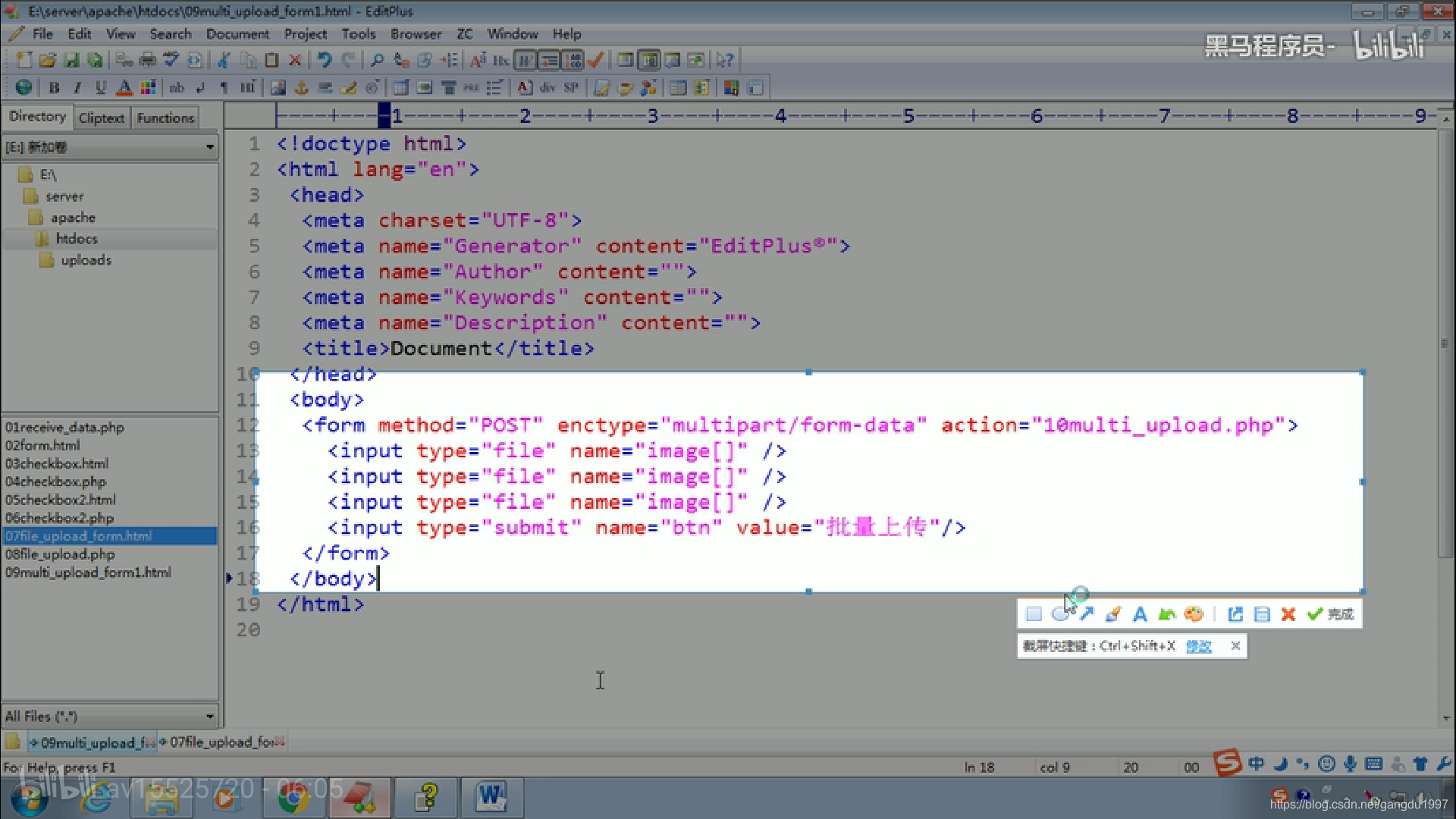Select 06checkbox2.php in file list
Viewport: 1456px width, 819px height.
coord(59,518)
